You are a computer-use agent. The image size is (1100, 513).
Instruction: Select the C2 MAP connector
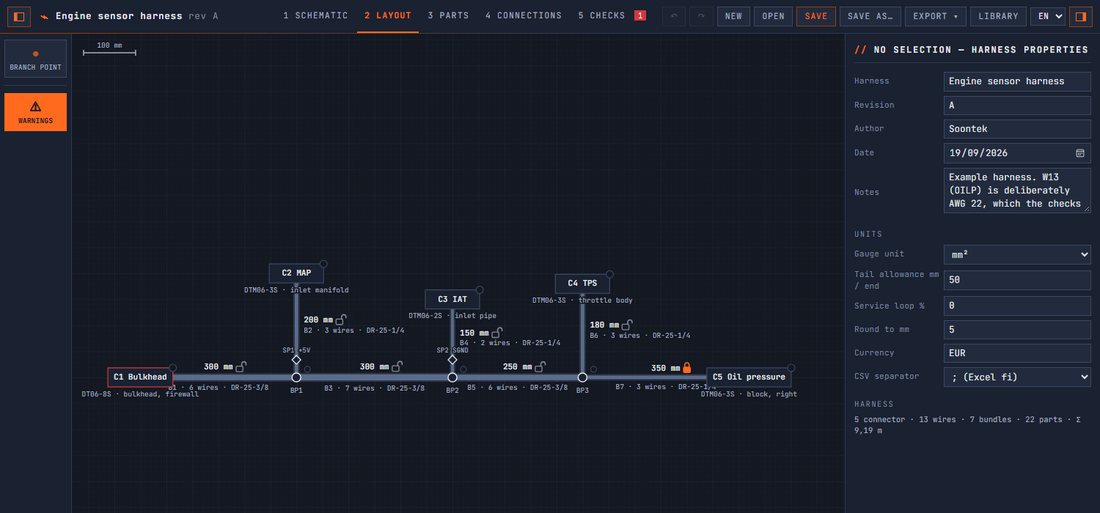coord(296,273)
